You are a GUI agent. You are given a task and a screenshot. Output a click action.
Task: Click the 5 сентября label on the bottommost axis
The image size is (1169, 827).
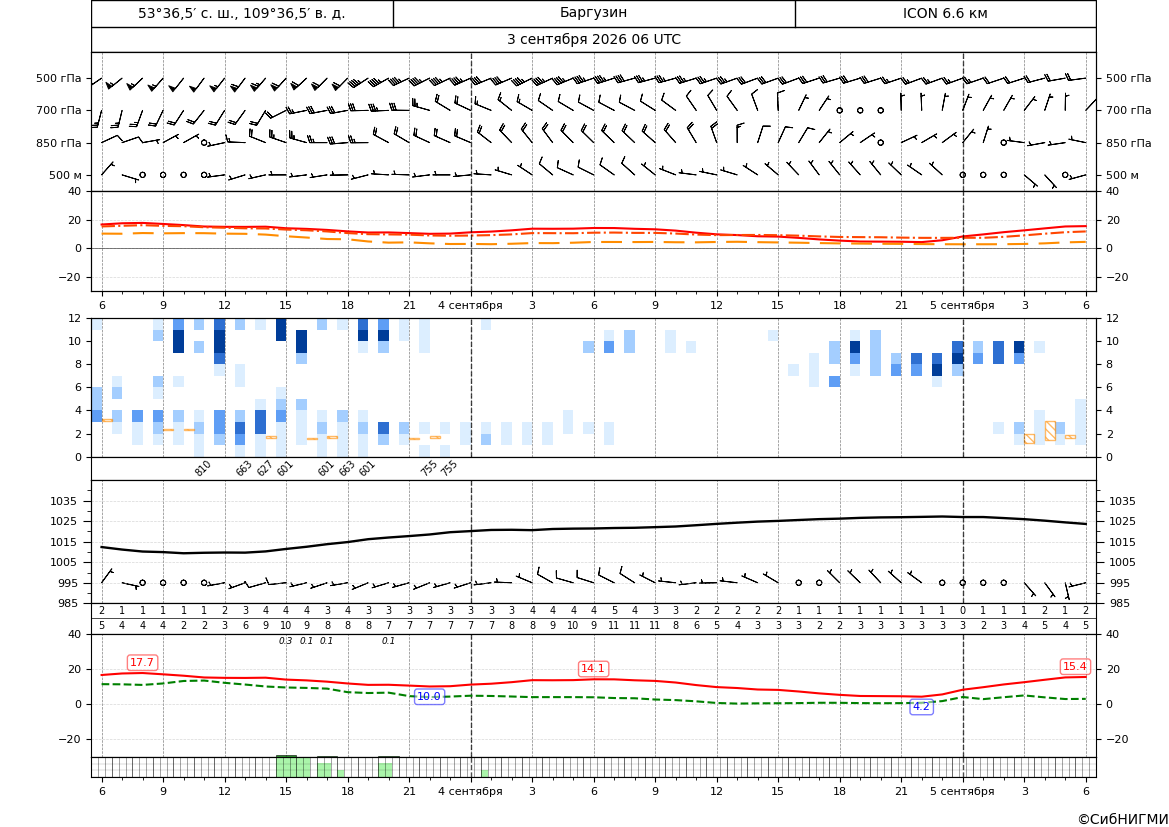962,791
